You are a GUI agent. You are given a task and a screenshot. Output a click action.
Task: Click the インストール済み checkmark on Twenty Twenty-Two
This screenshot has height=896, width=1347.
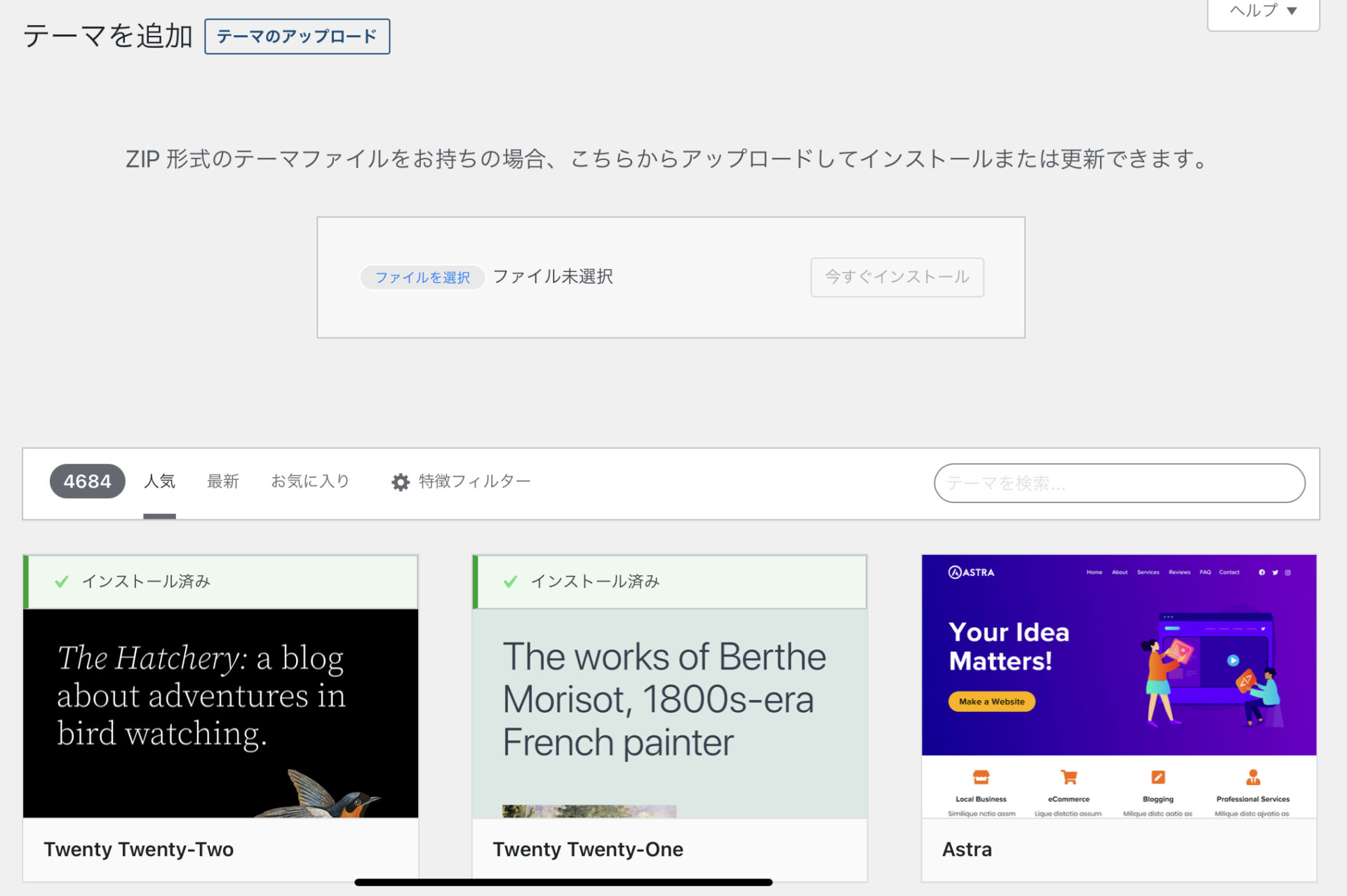[x=62, y=582]
